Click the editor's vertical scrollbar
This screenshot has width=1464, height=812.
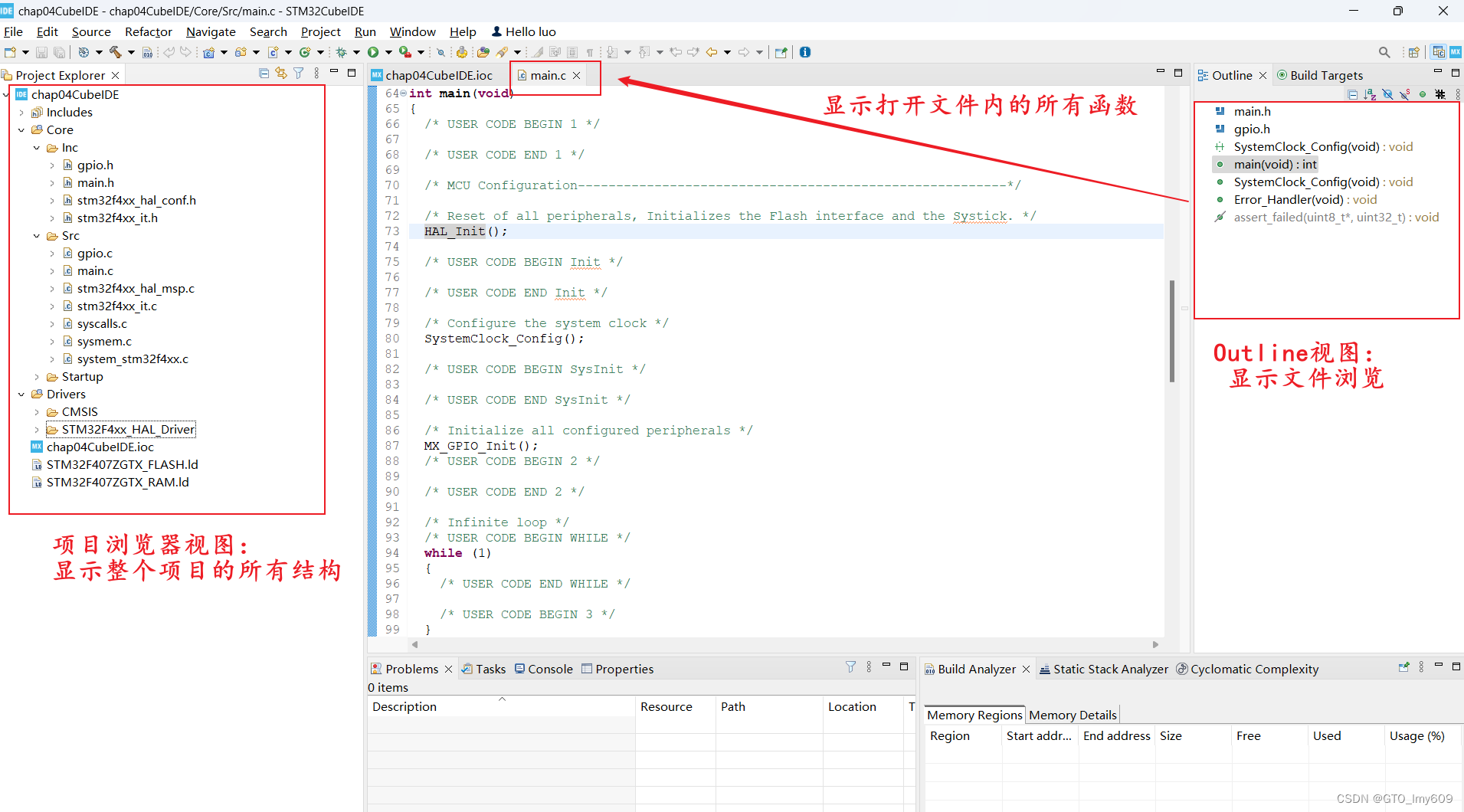pos(1172,329)
